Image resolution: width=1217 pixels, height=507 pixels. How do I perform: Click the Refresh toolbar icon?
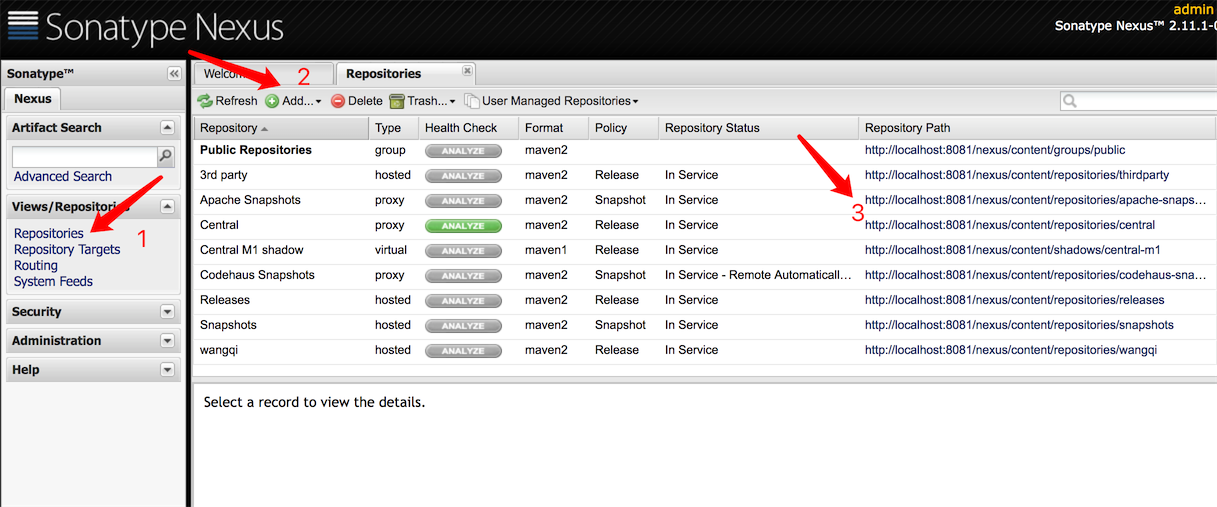(x=205, y=101)
